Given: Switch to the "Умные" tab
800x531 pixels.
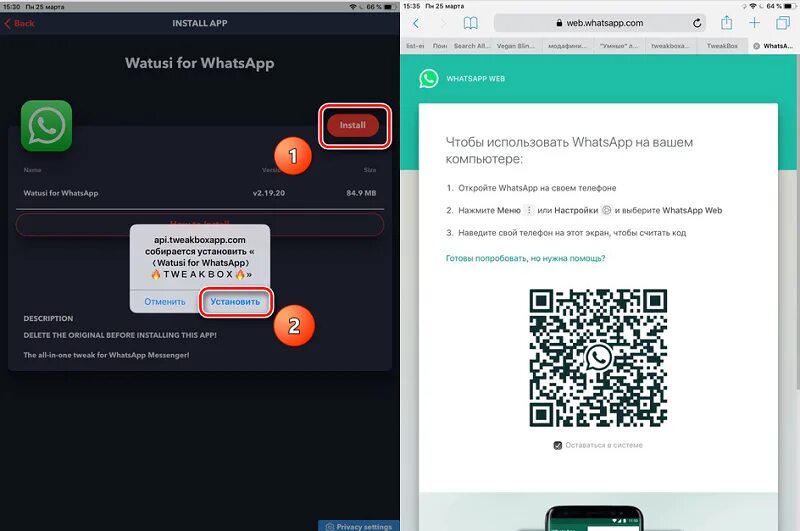Looking at the screenshot, I should click(x=619, y=46).
